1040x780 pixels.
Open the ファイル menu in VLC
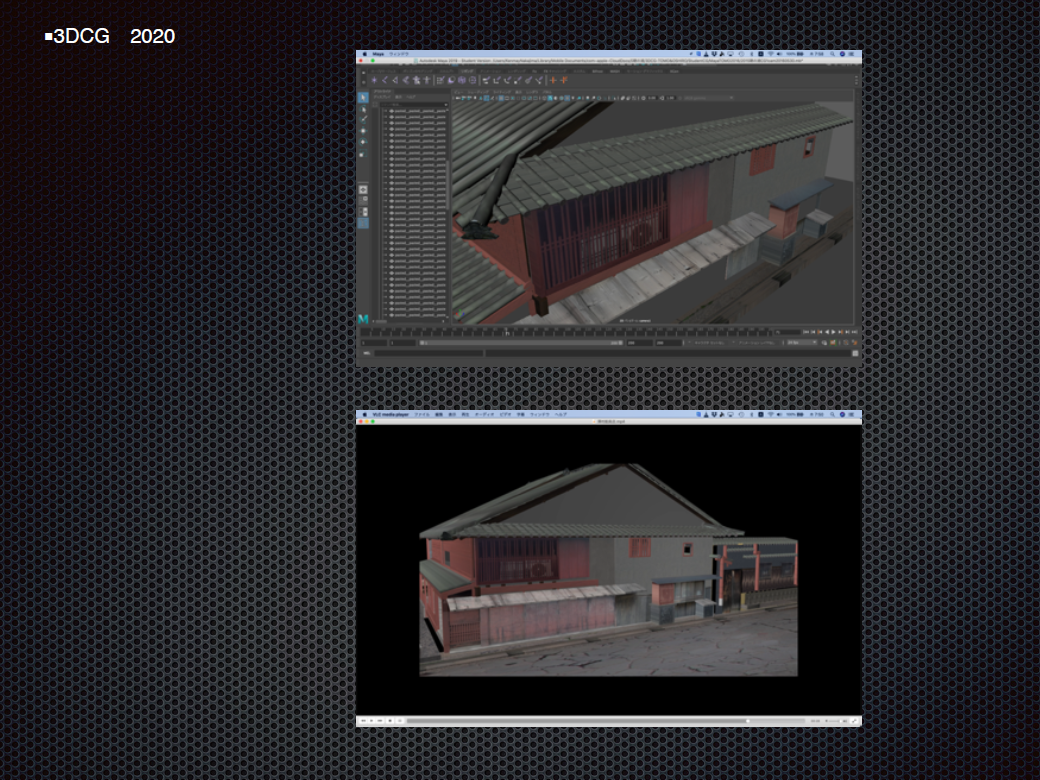(x=422, y=413)
